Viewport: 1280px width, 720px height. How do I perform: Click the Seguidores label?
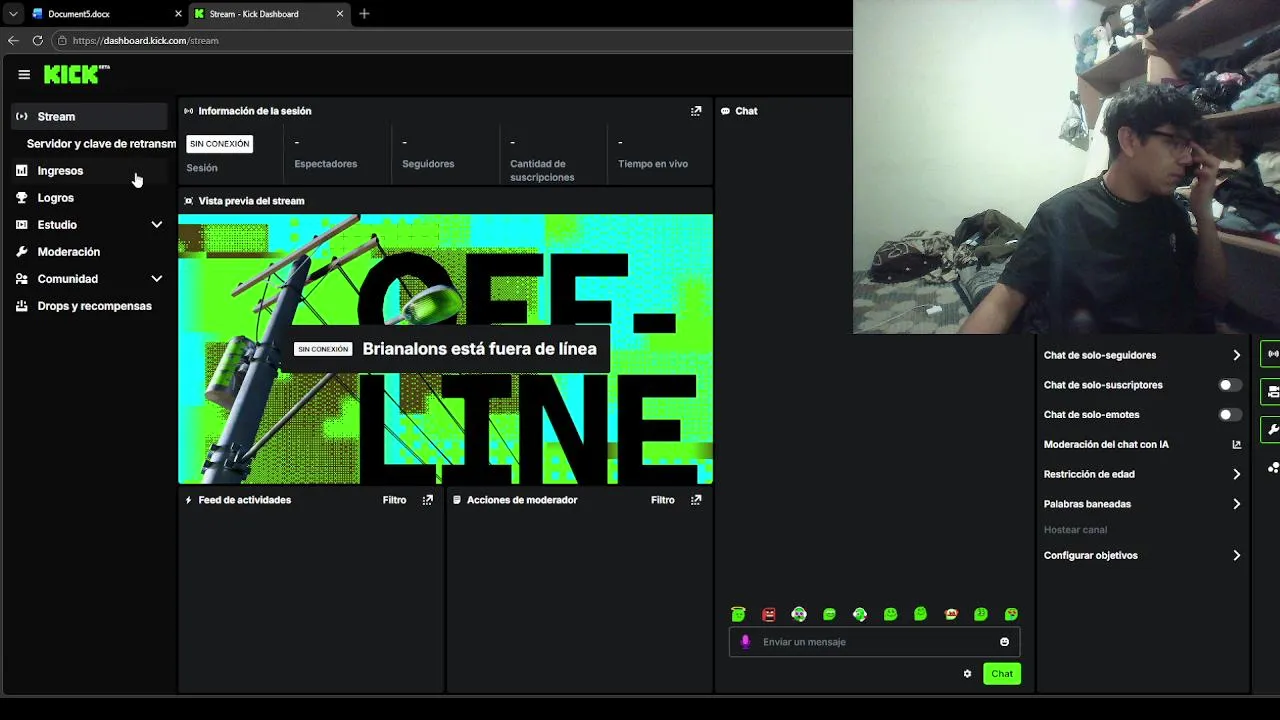(x=428, y=164)
